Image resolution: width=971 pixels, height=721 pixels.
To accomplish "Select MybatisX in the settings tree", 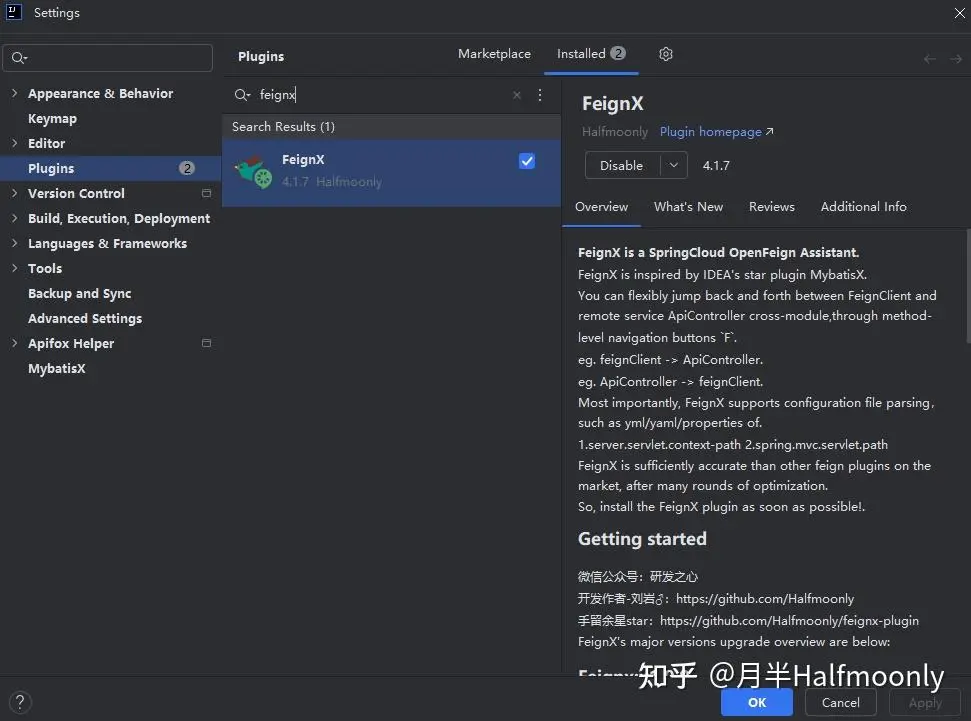I will 57,368.
